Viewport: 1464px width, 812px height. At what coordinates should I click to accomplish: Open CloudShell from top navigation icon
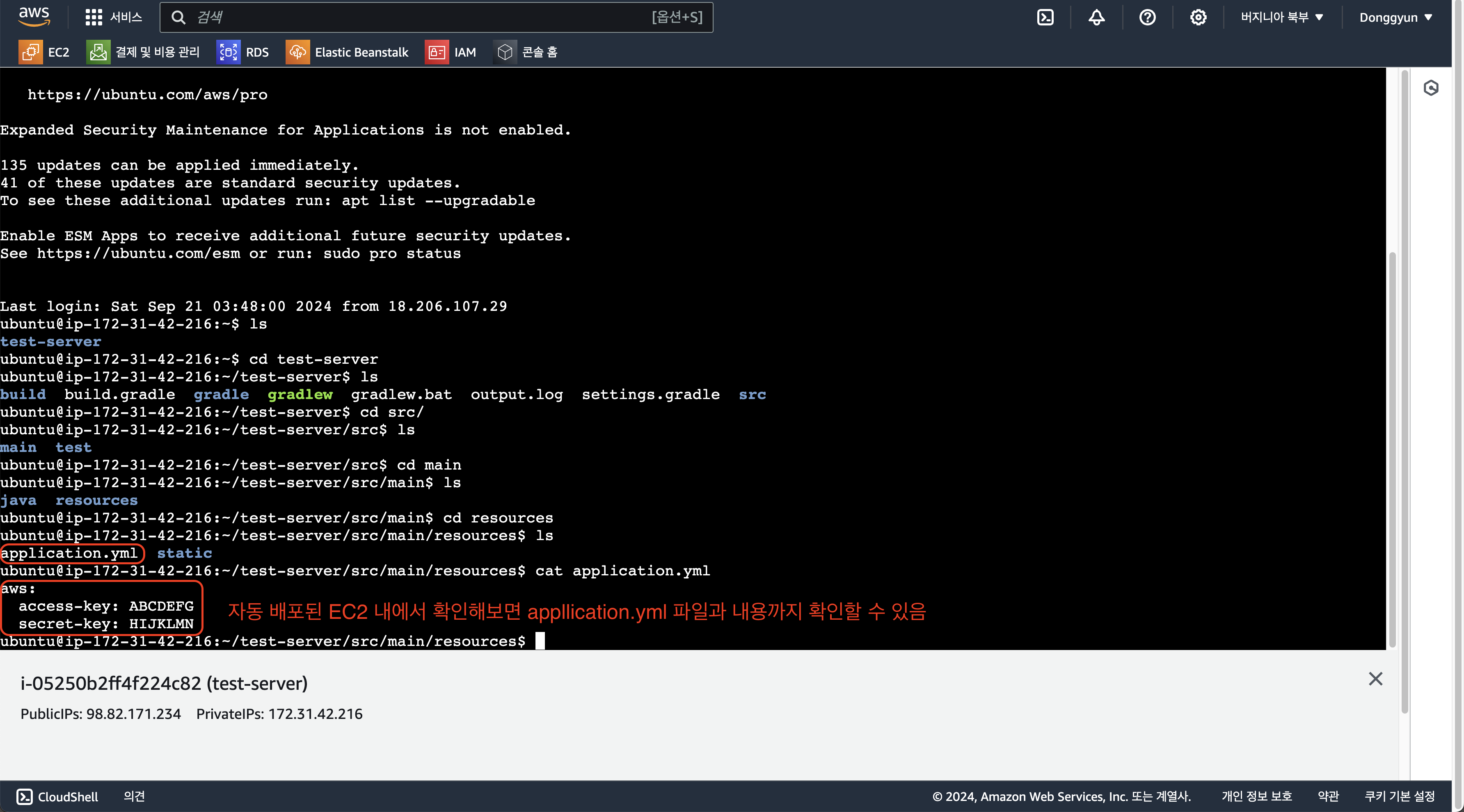point(1045,18)
